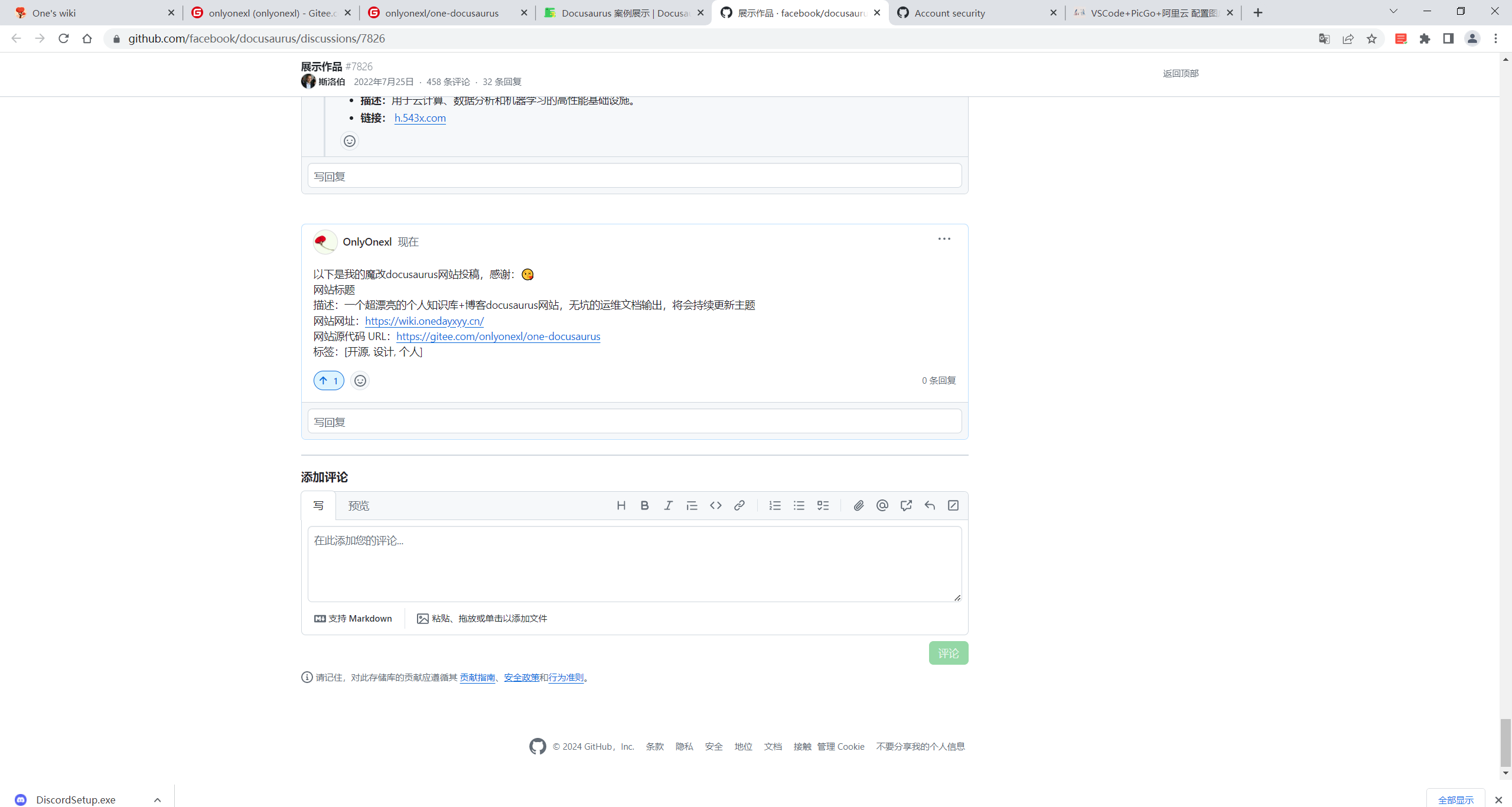Mention a user with the @ icon
The width and height of the screenshot is (1512, 807).
[x=882, y=505]
